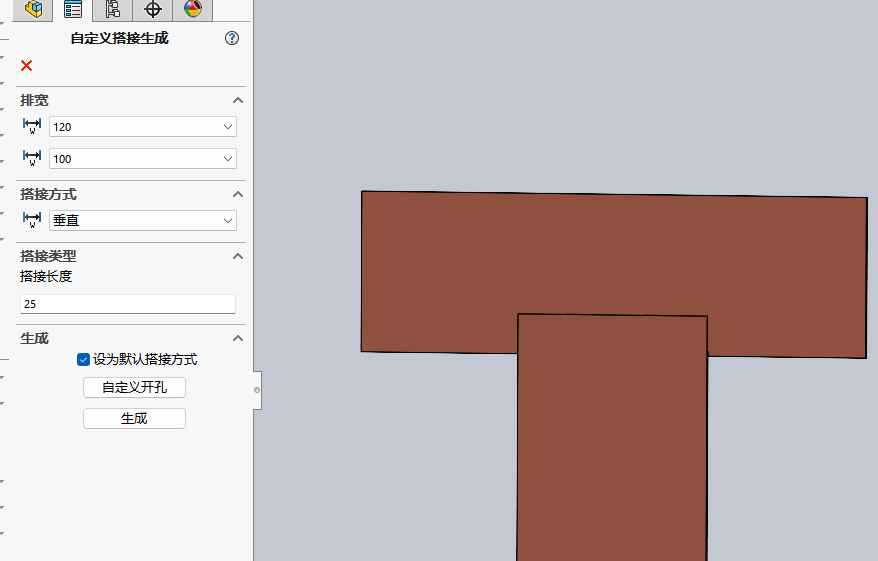Screen dimensions: 878x561
Task: Click the 生成 button
Action: (134, 418)
